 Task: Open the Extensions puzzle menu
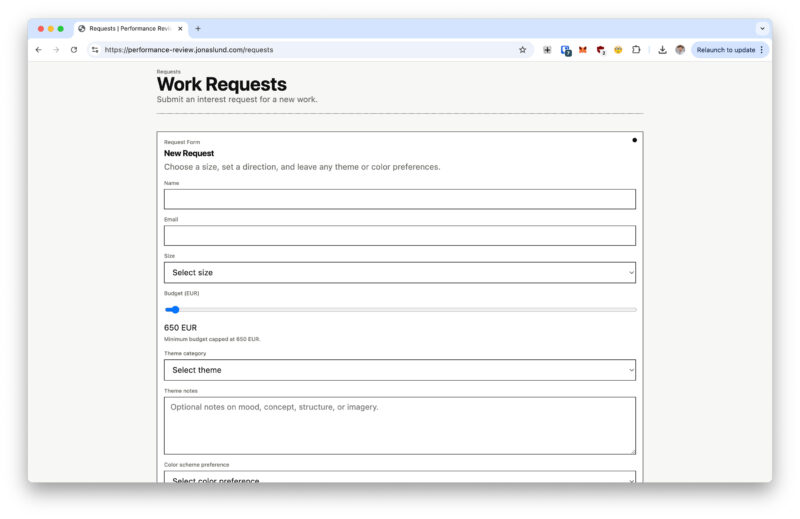click(636, 50)
